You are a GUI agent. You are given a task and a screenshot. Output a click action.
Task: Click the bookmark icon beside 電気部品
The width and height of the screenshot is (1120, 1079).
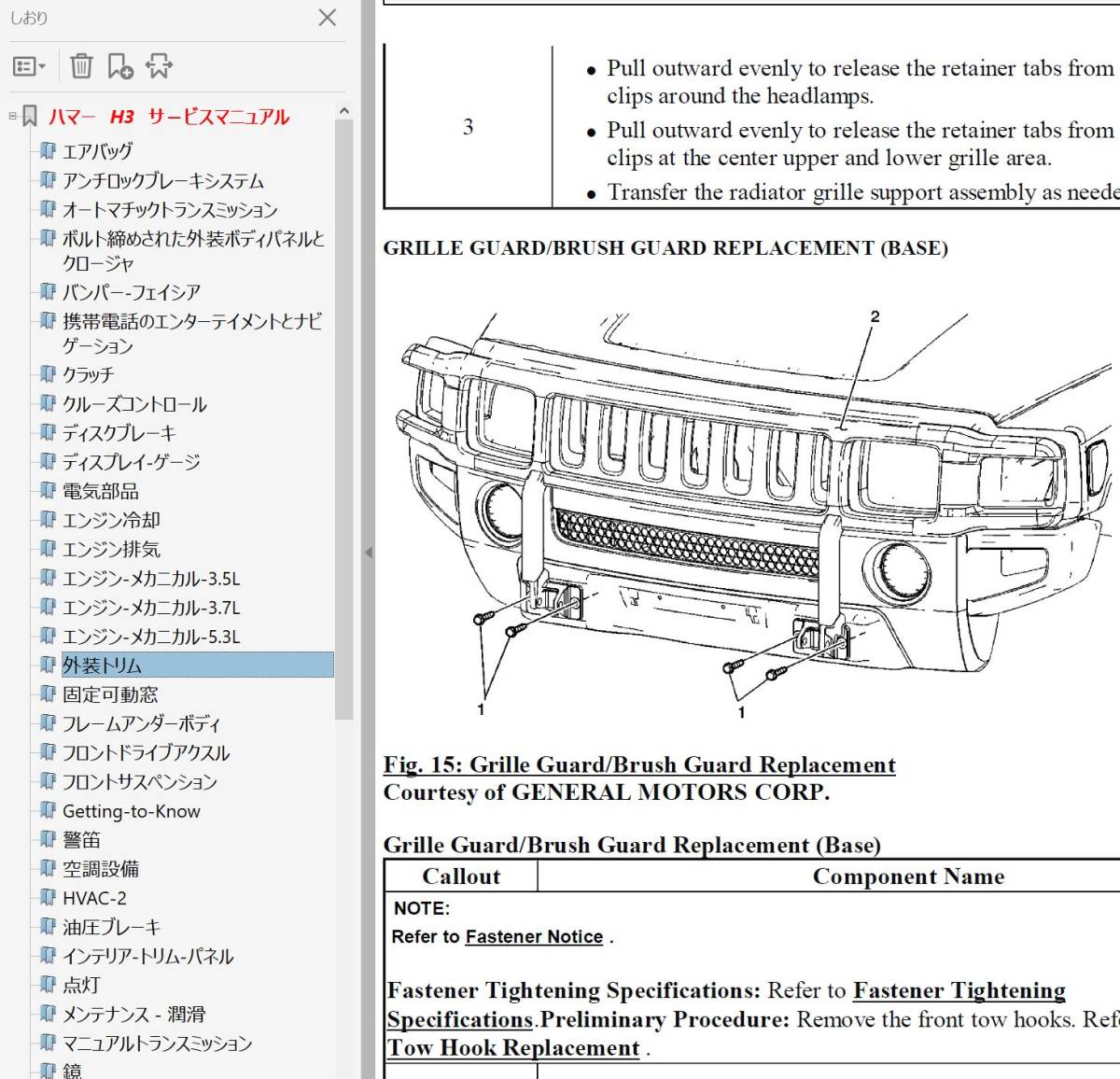pos(48,491)
